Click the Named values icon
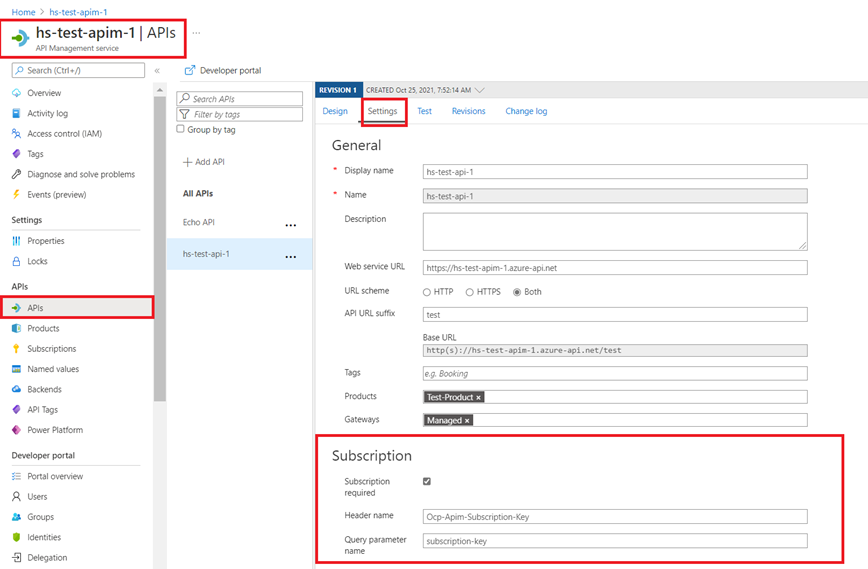This screenshot has height=569, width=868. 17,369
